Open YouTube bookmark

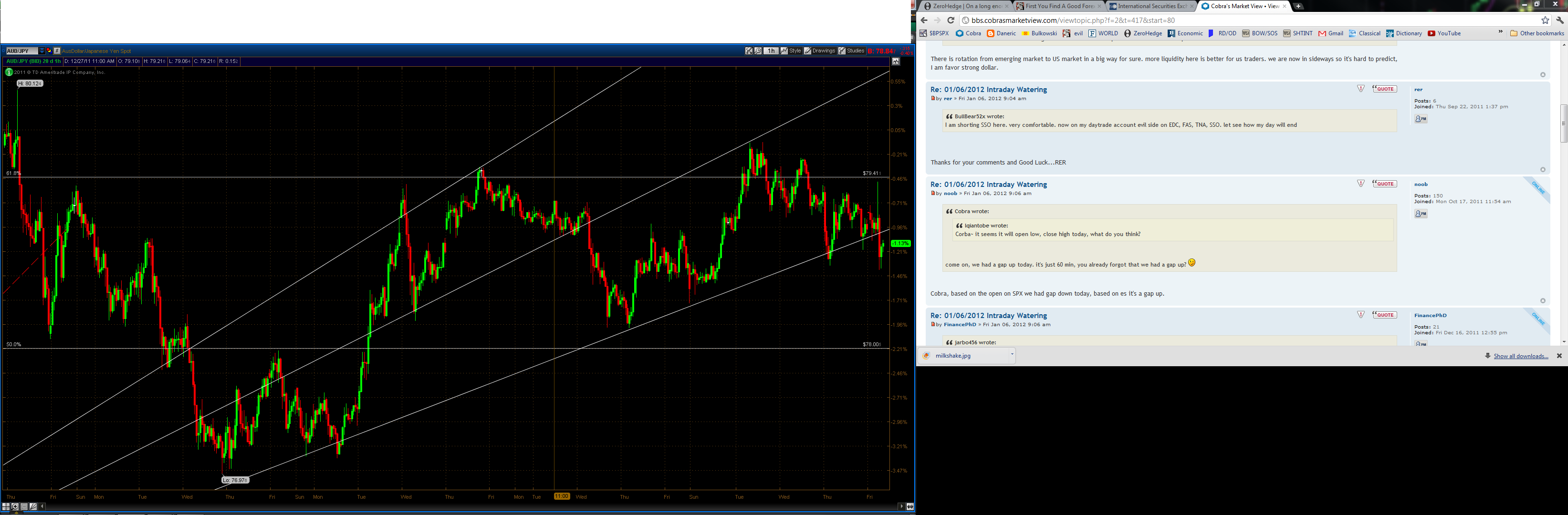coord(1444,33)
